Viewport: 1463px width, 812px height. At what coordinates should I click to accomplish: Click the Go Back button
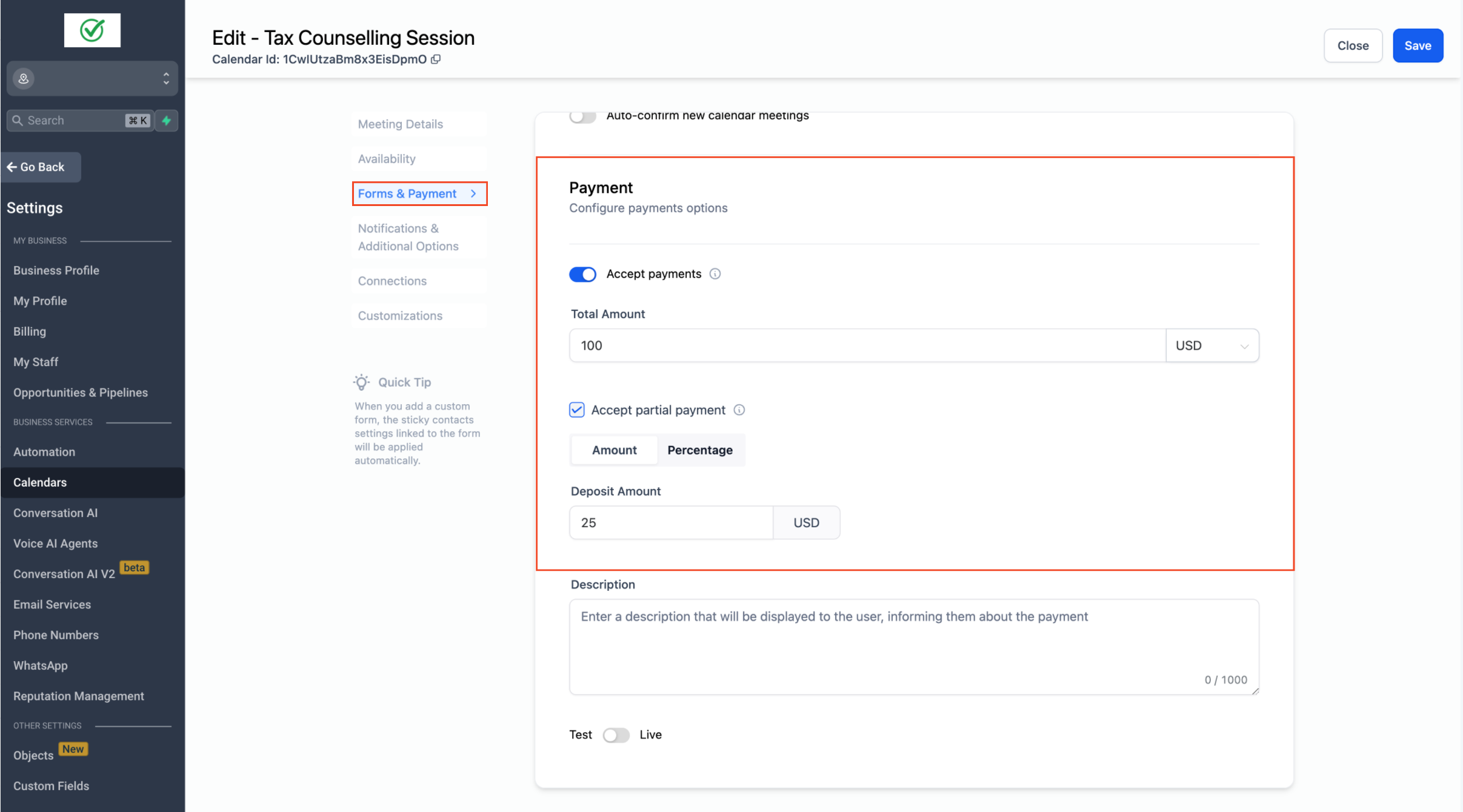click(x=41, y=167)
